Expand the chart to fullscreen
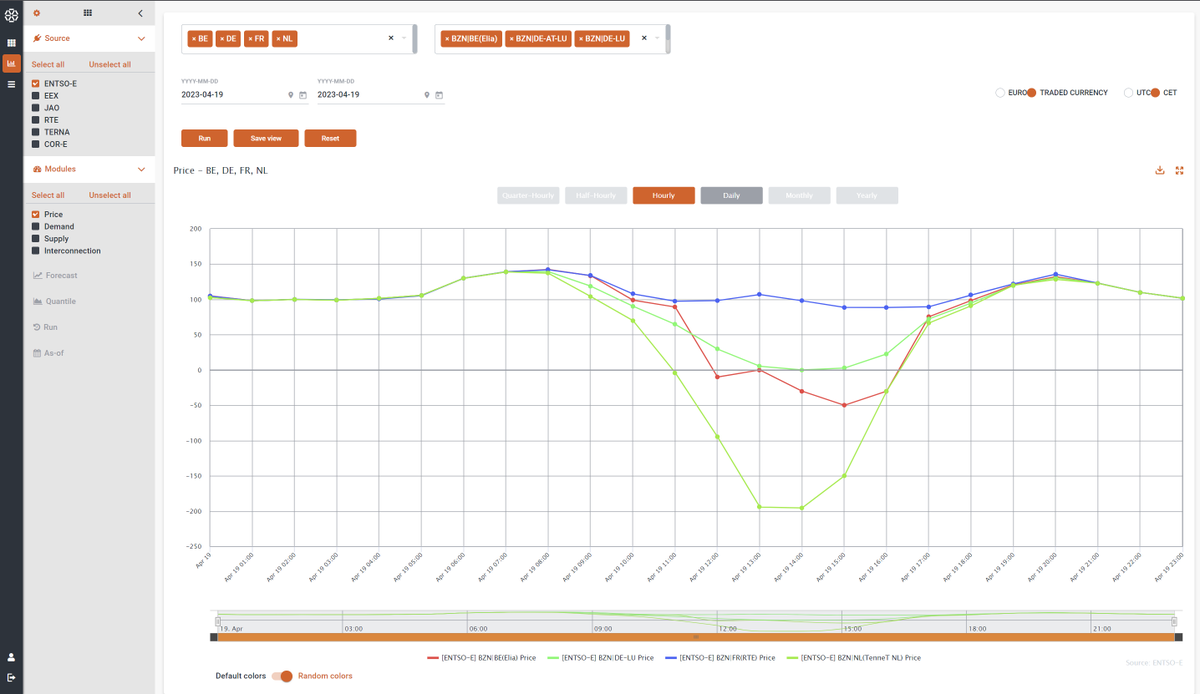The width and height of the screenshot is (1200, 694). [x=1179, y=170]
